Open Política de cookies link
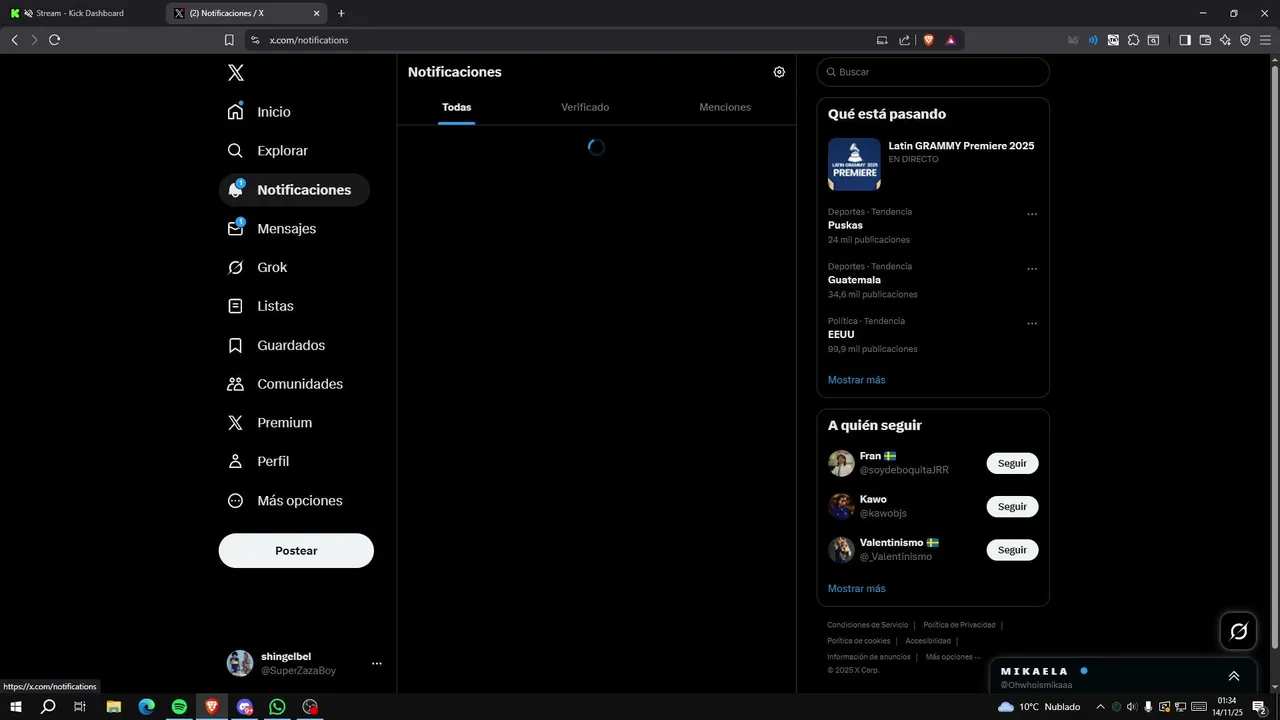Image resolution: width=1280 pixels, height=720 pixels. pyautogui.click(x=858, y=641)
